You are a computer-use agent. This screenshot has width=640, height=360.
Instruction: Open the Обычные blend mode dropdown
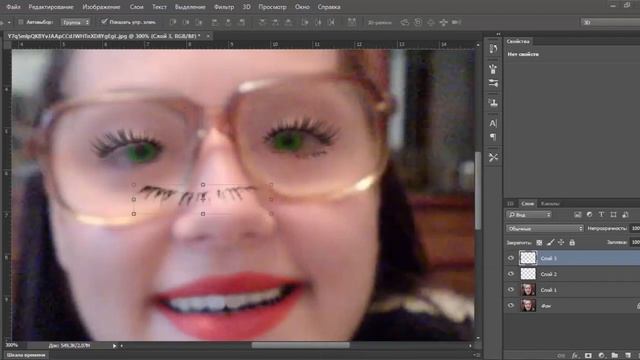pos(545,229)
